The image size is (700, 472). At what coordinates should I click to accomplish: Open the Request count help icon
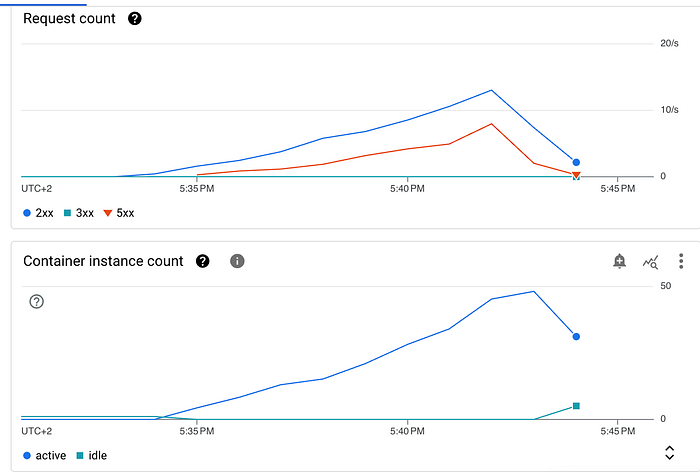[x=134, y=18]
